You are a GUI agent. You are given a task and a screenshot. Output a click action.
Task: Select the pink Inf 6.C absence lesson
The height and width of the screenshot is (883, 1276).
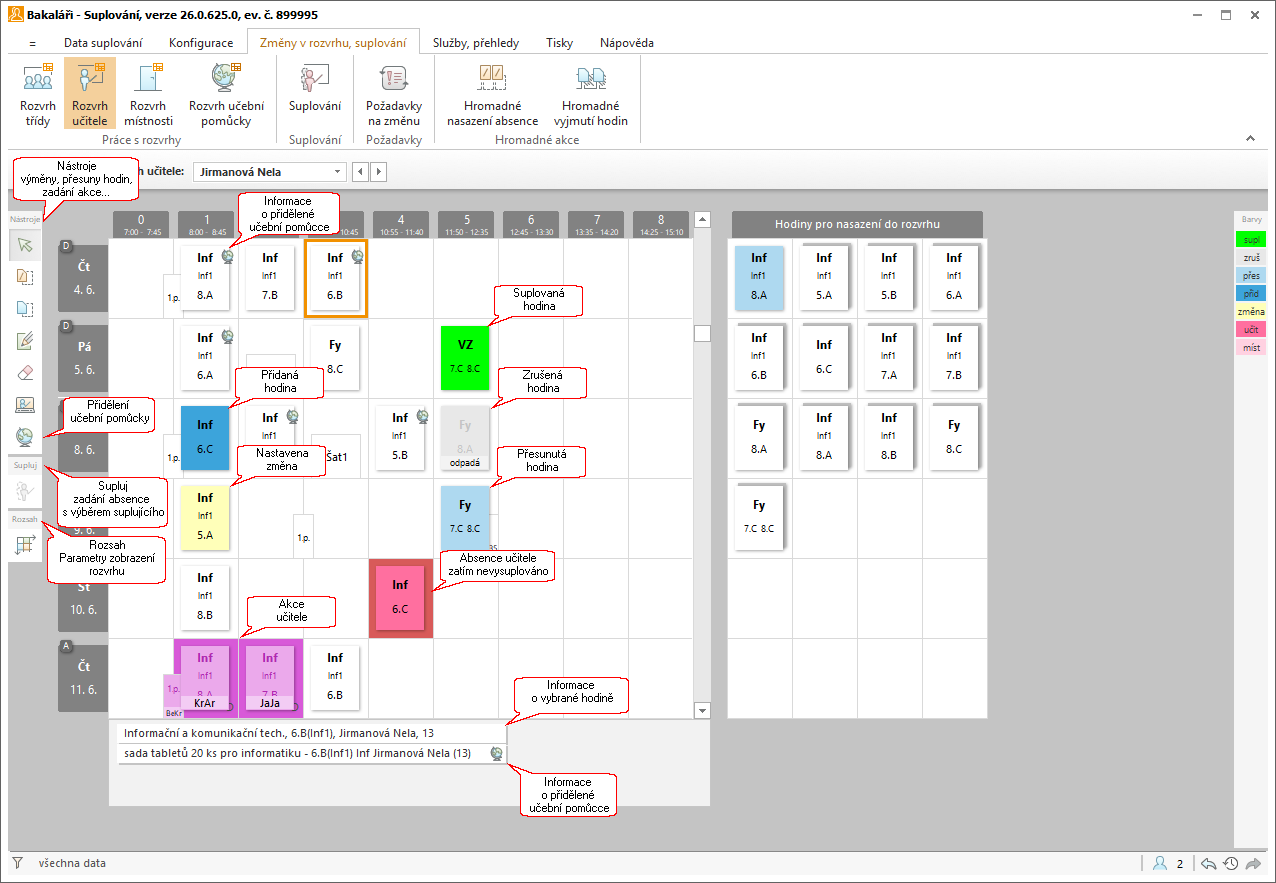click(x=400, y=597)
